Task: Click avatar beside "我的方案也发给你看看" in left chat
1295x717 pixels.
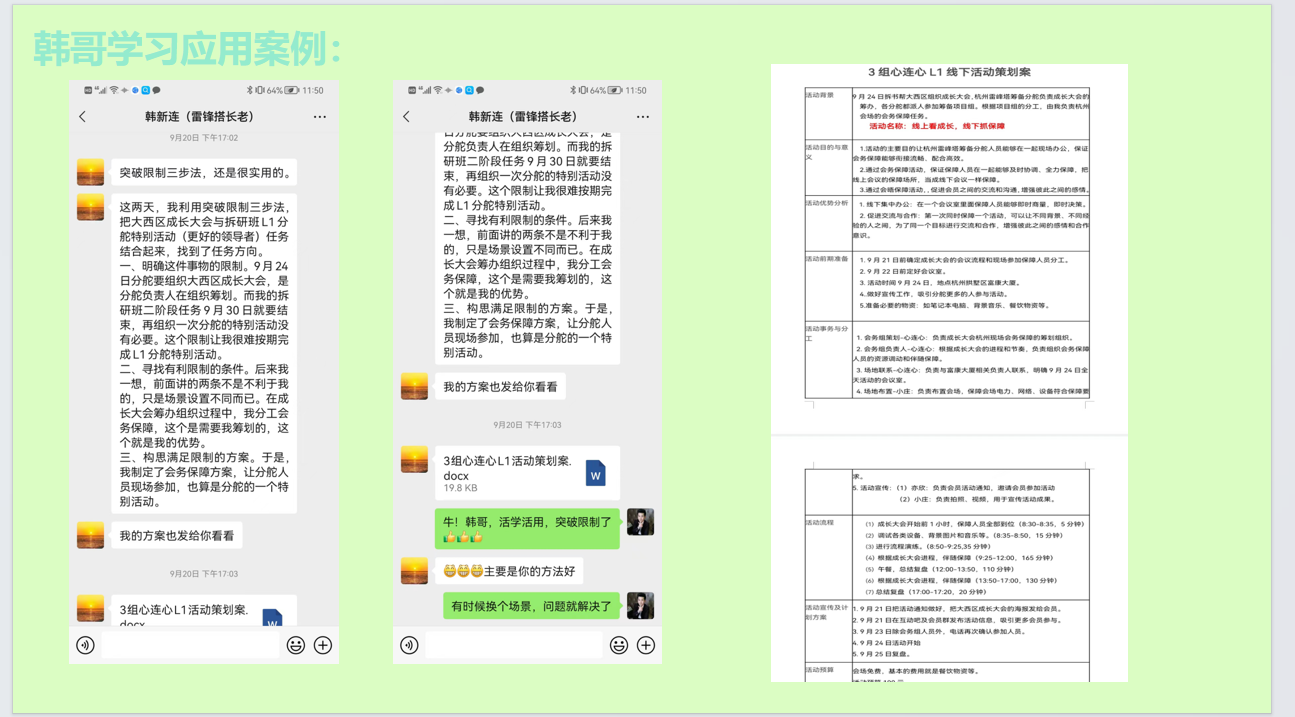Action: 91,535
